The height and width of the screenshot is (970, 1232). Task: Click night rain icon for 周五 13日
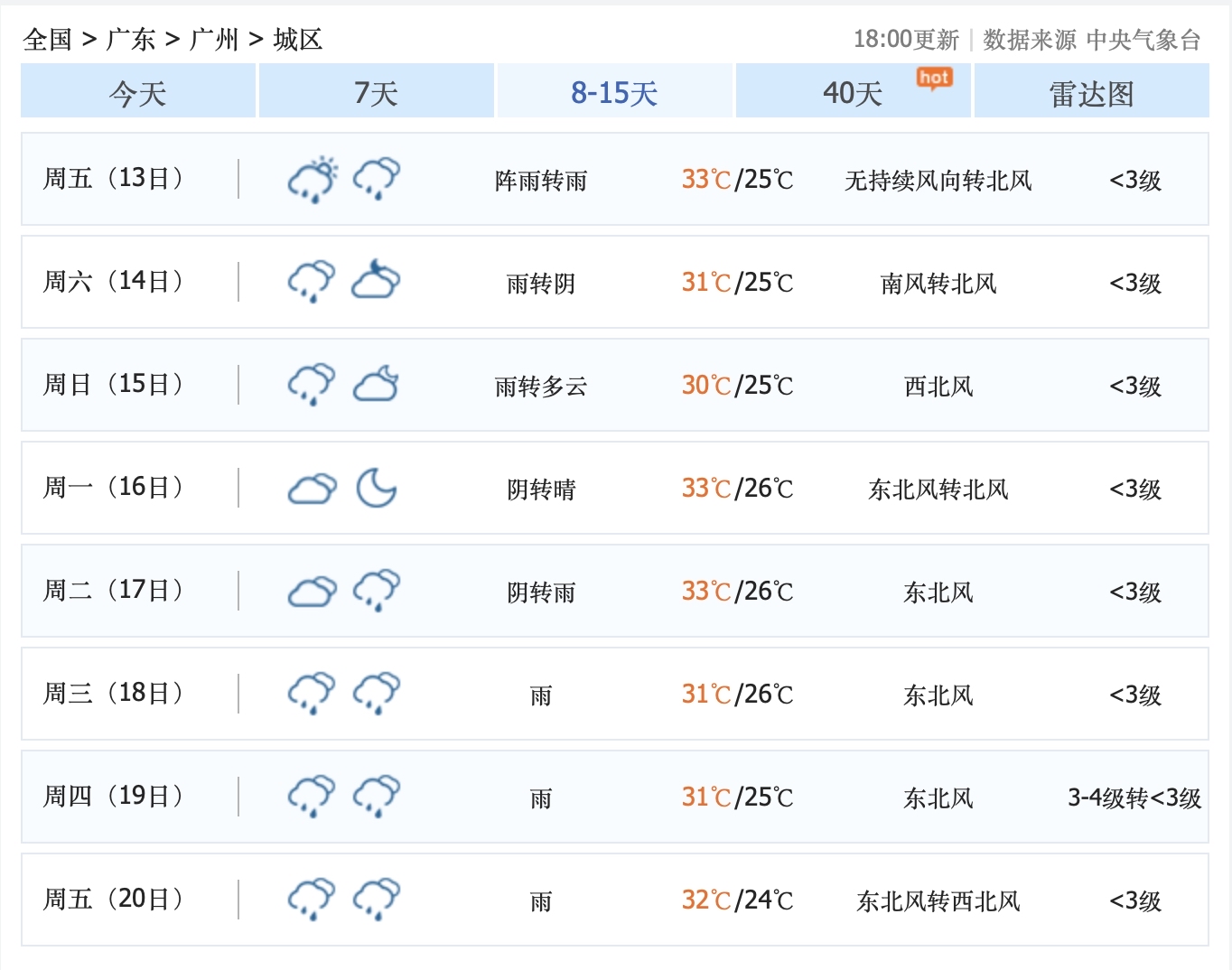pos(377,179)
